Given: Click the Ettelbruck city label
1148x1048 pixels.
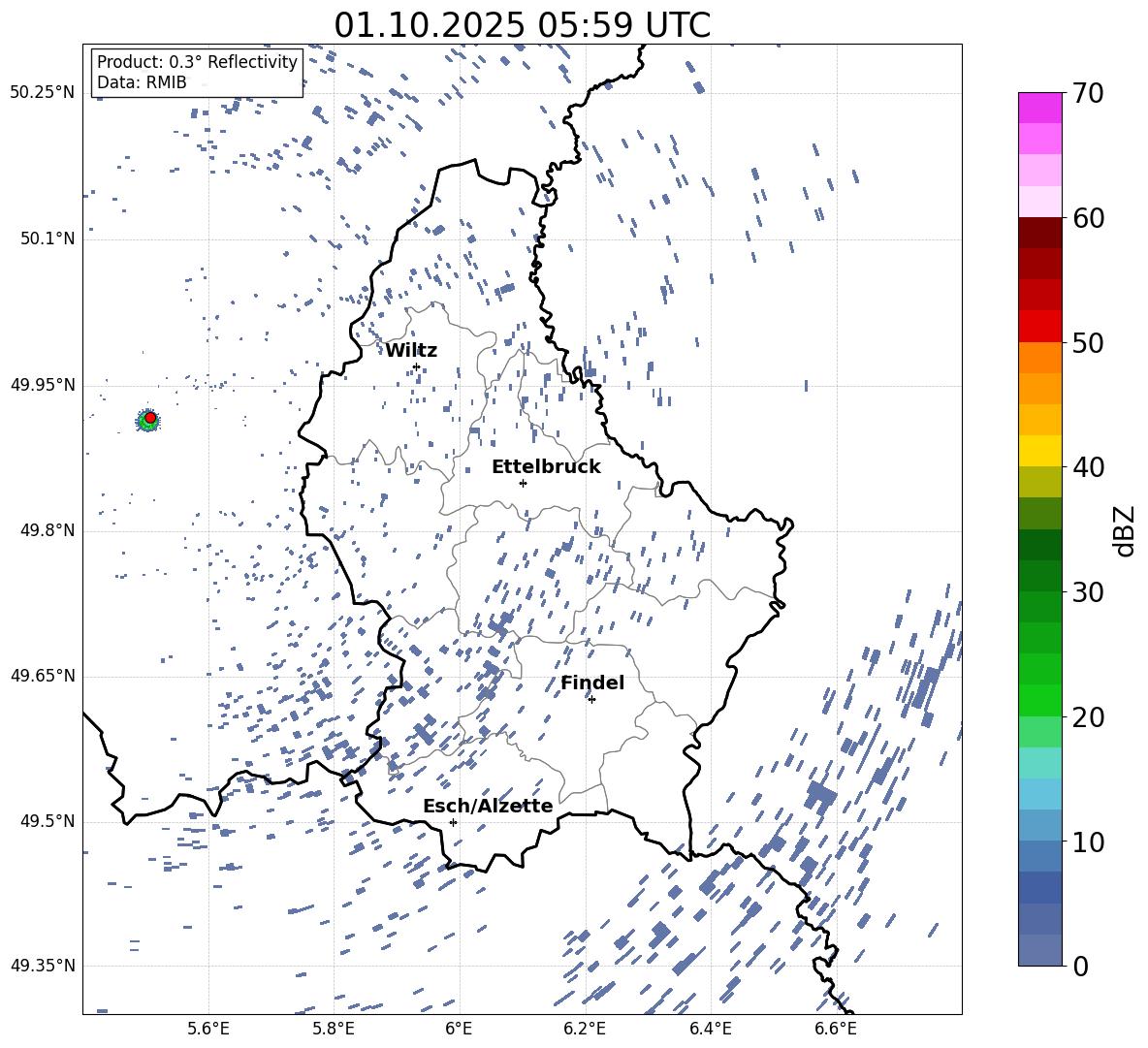Looking at the screenshot, I should click(546, 467).
